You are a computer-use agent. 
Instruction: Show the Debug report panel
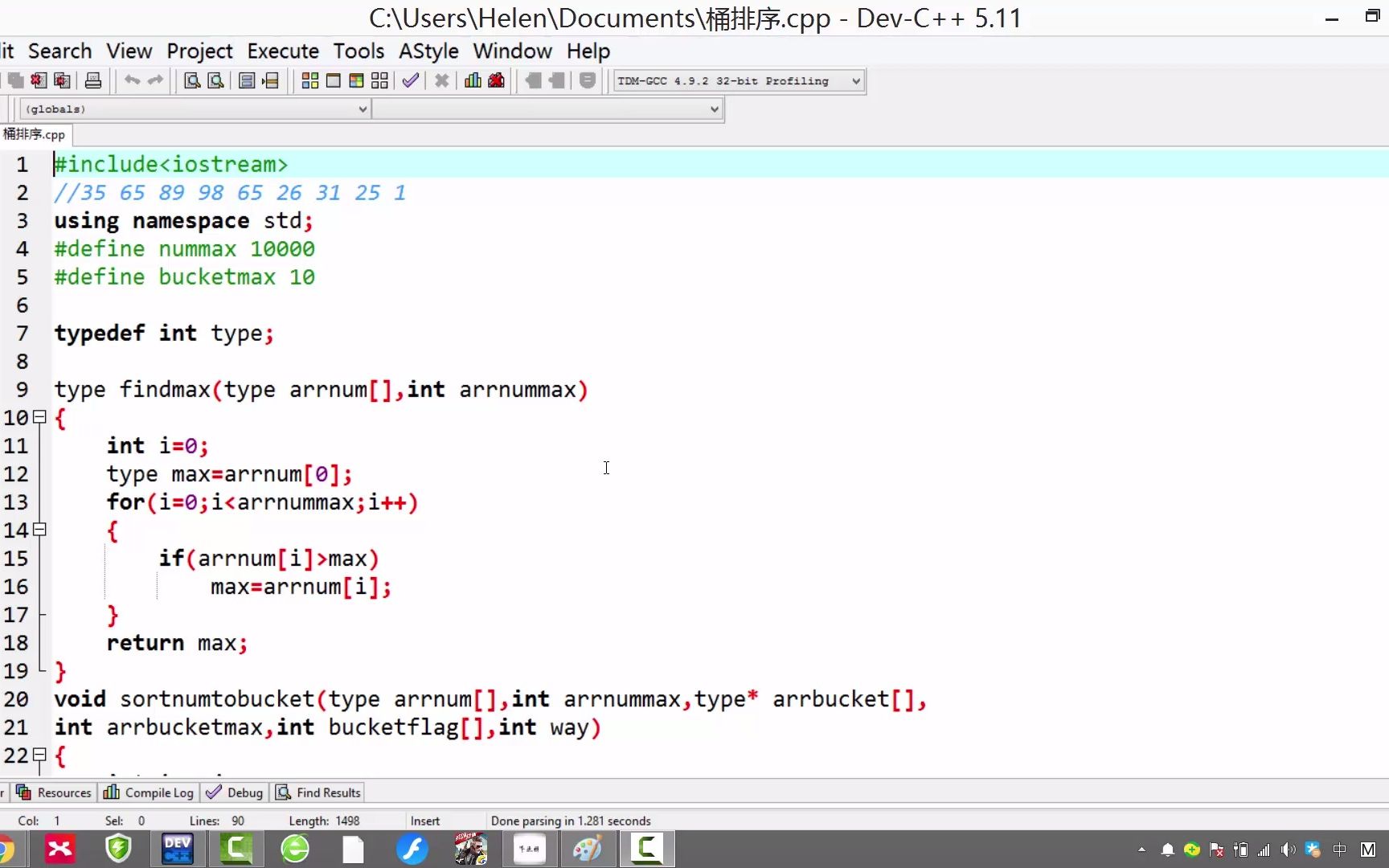[234, 792]
